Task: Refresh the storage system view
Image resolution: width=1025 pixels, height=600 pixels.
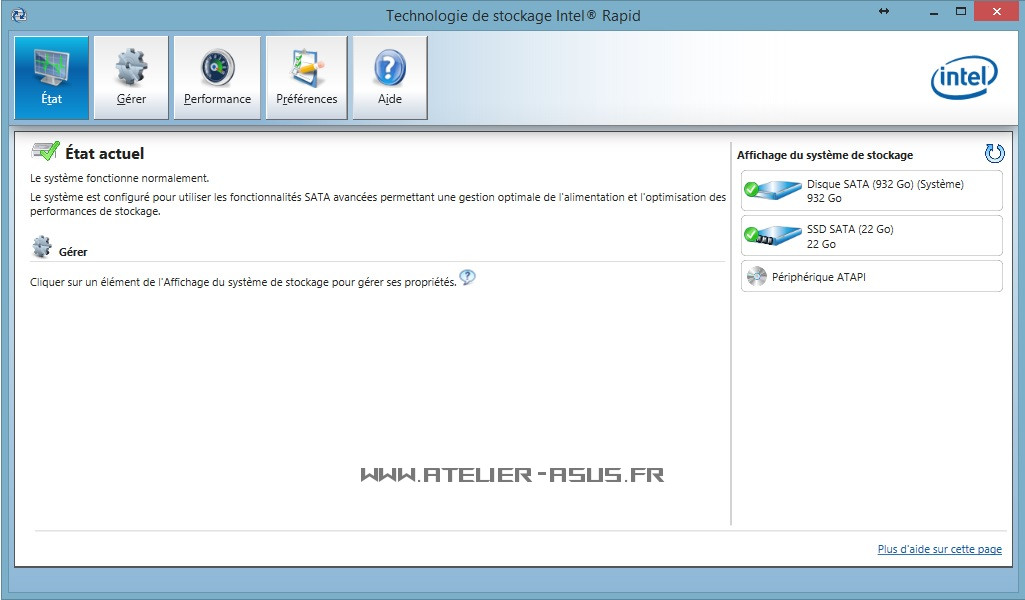Action: coord(994,153)
